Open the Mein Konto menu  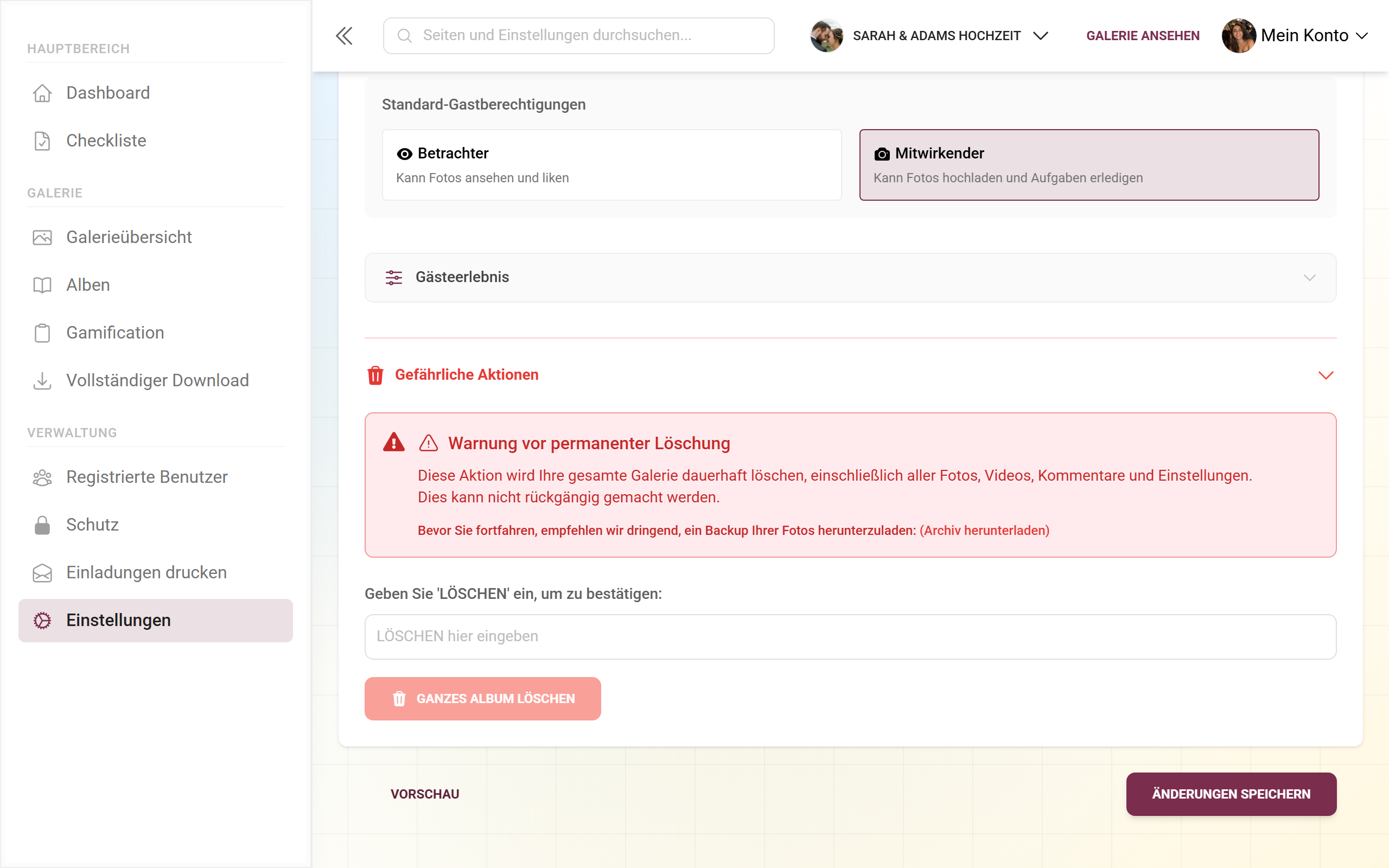click(x=1296, y=36)
